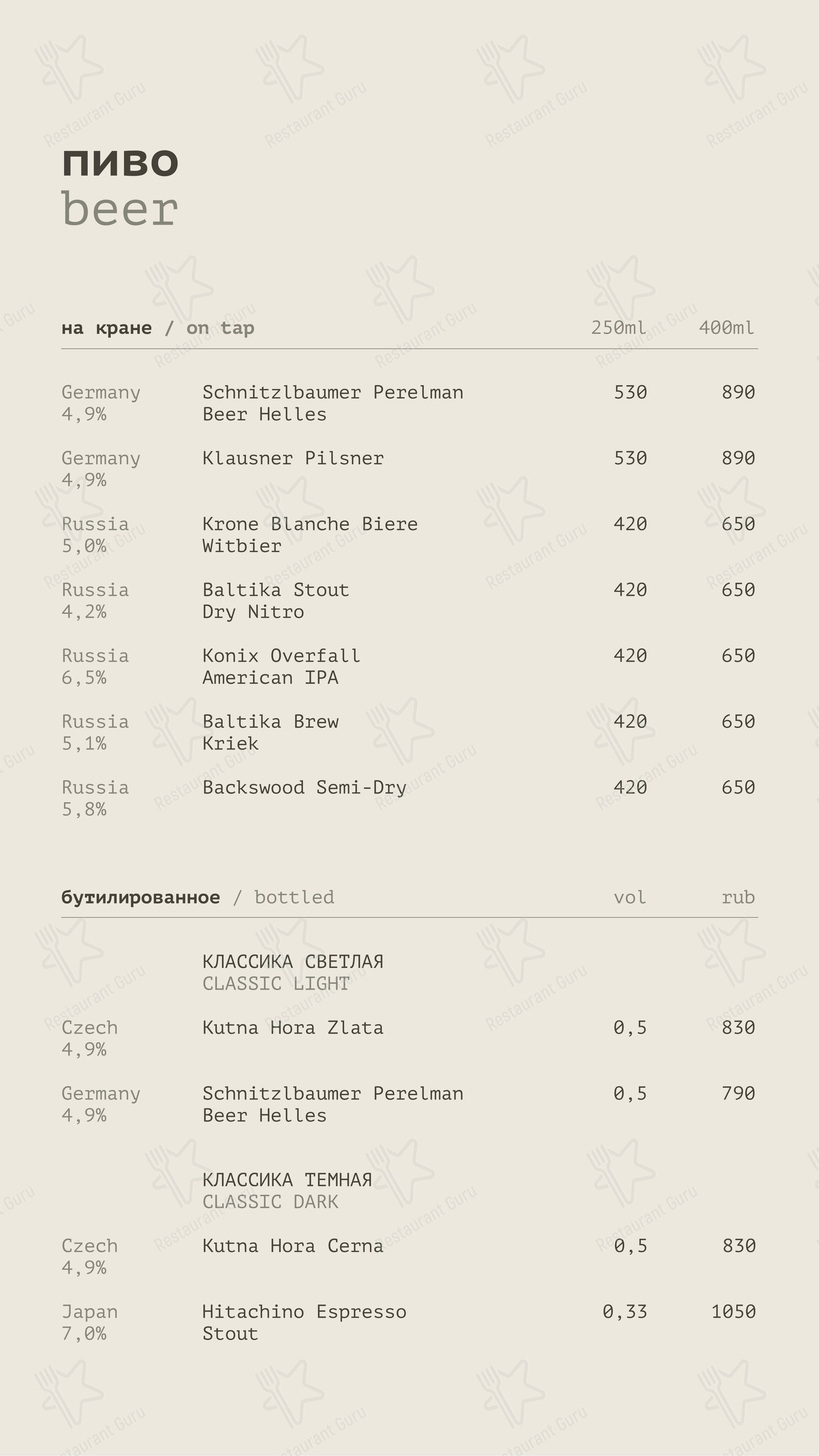Choose Baltika Brew Kriek
819x1456 pixels.
pyautogui.click(x=270, y=732)
